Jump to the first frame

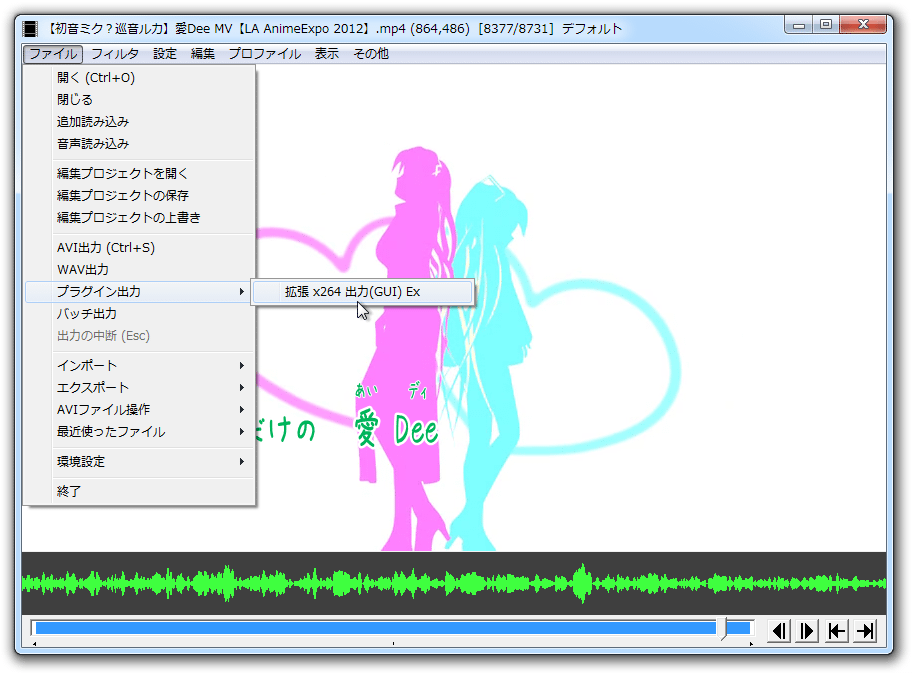[x=836, y=631]
